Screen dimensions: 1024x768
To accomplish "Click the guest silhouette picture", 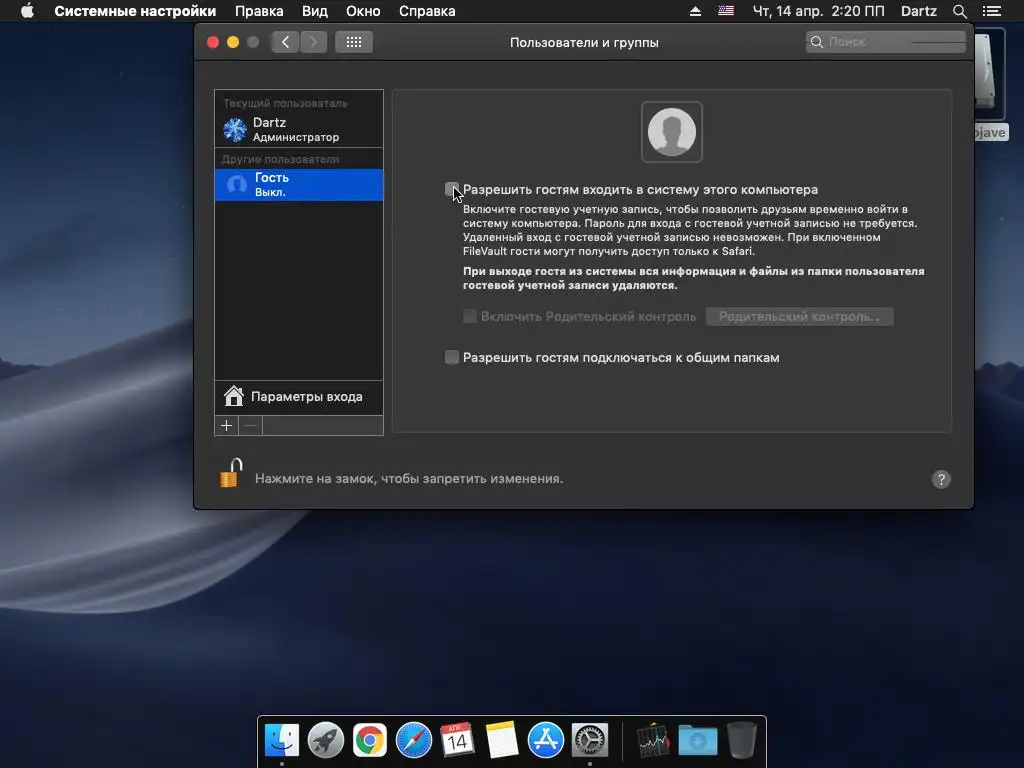I will (x=672, y=132).
